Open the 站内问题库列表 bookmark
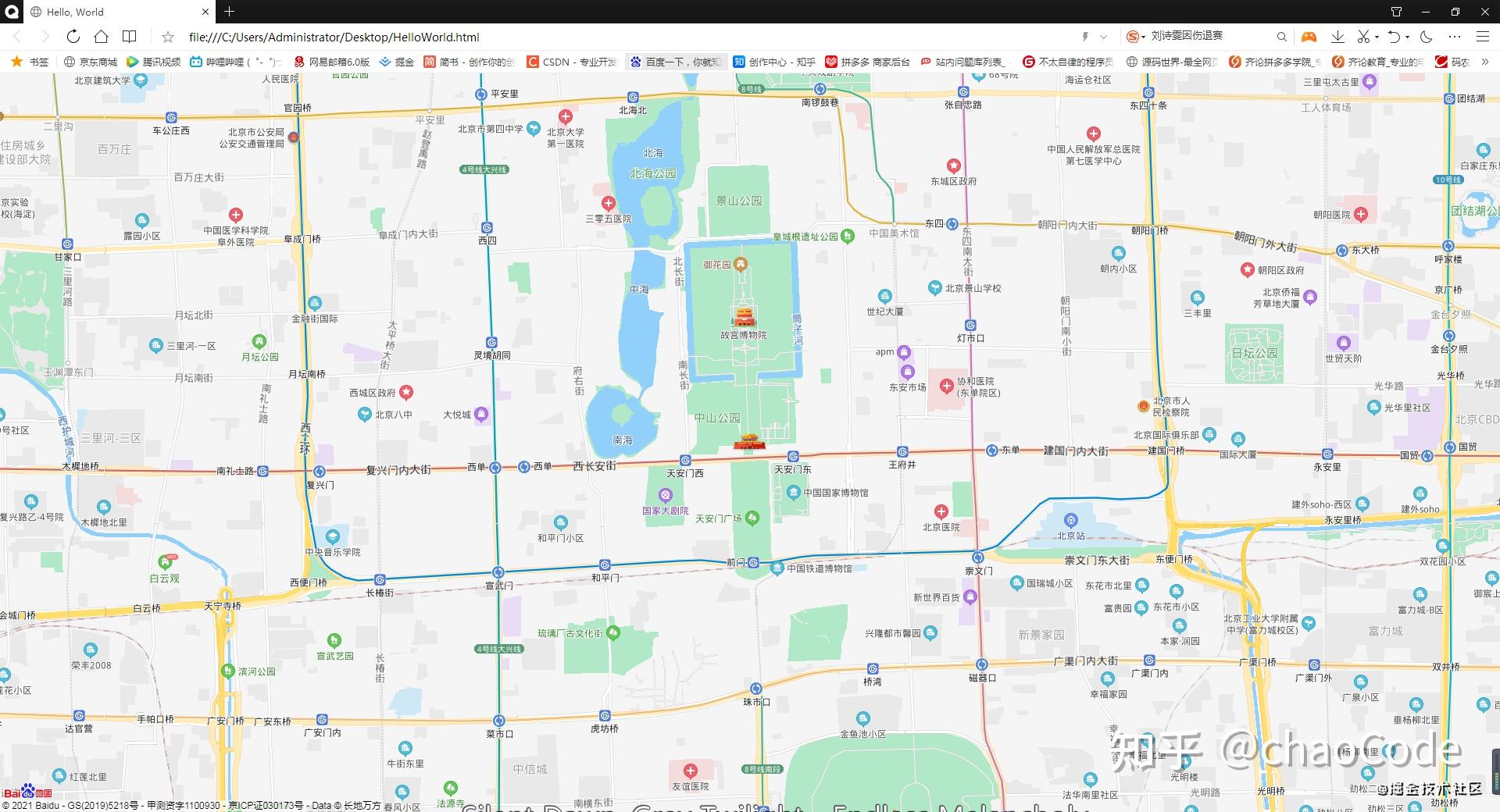 pos(965,62)
